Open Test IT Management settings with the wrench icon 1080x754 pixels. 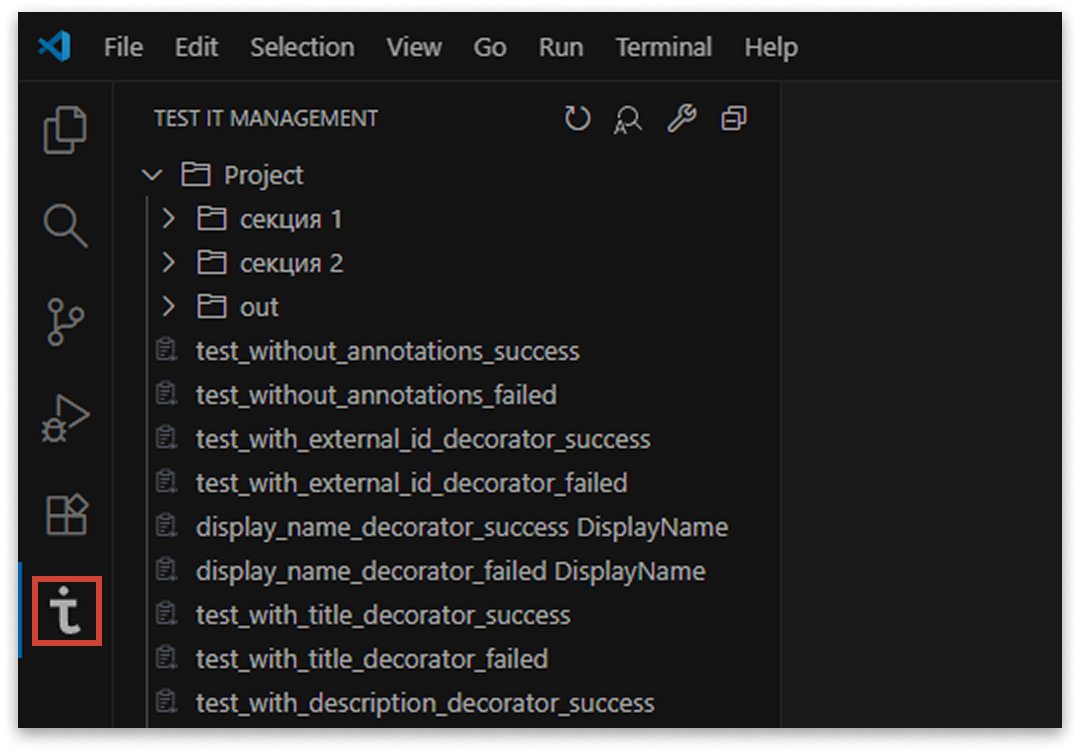681,118
